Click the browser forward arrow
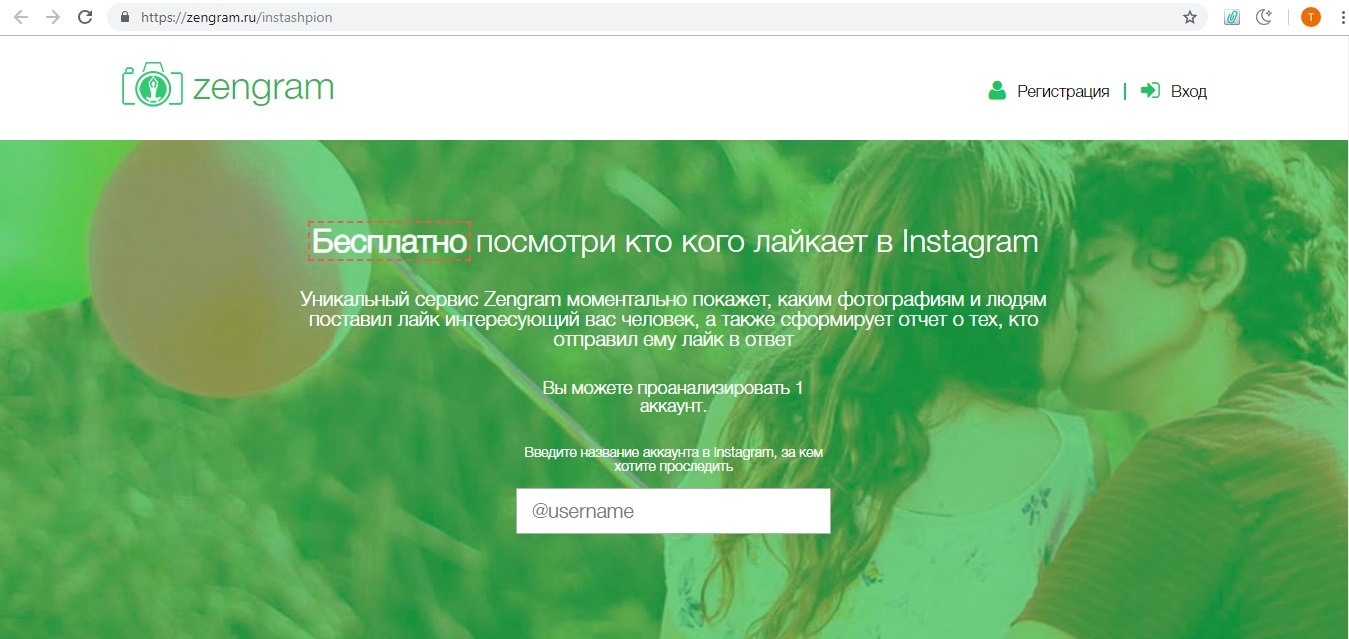 click(53, 17)
